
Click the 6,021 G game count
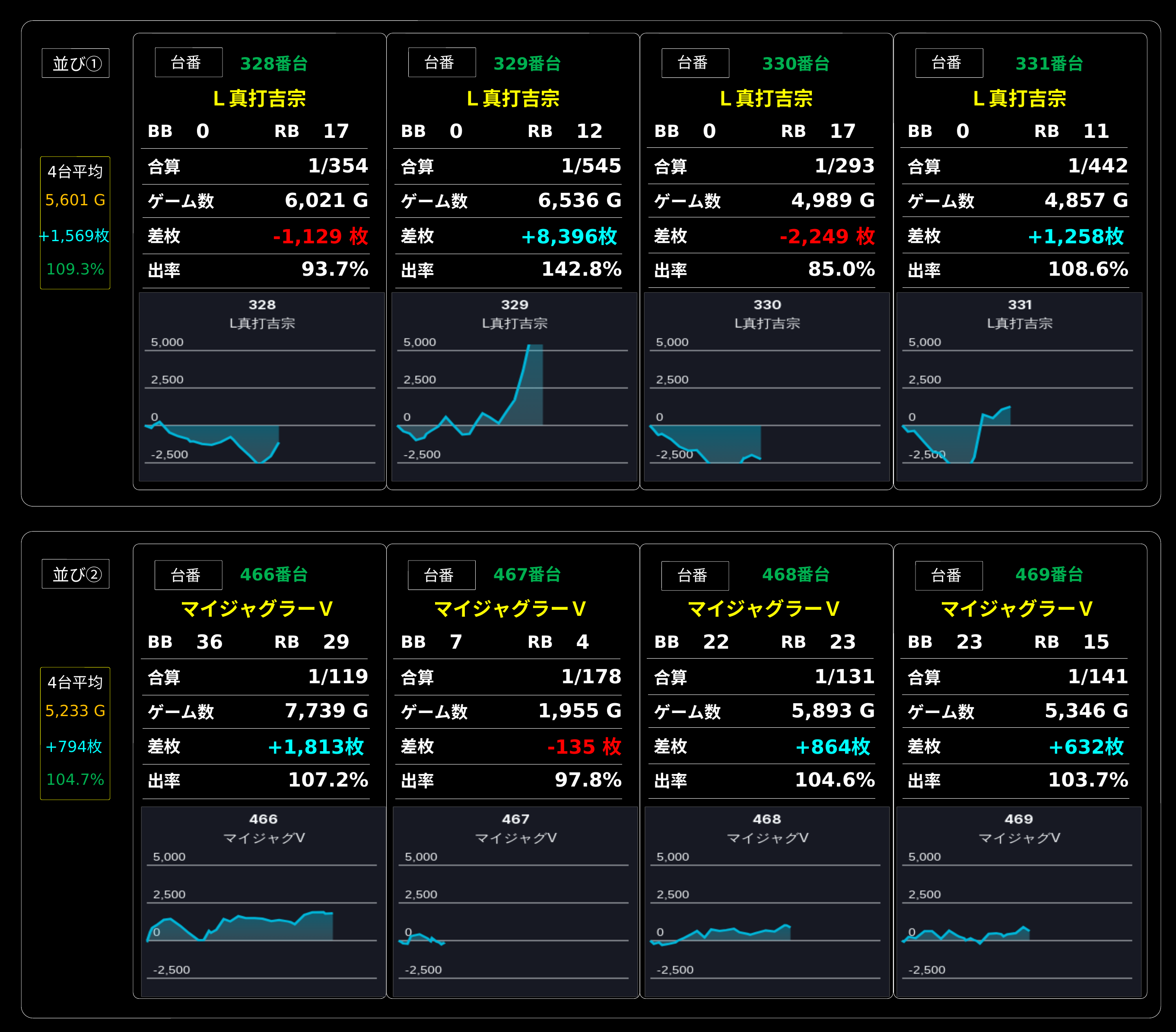click(x=327, y=200)
